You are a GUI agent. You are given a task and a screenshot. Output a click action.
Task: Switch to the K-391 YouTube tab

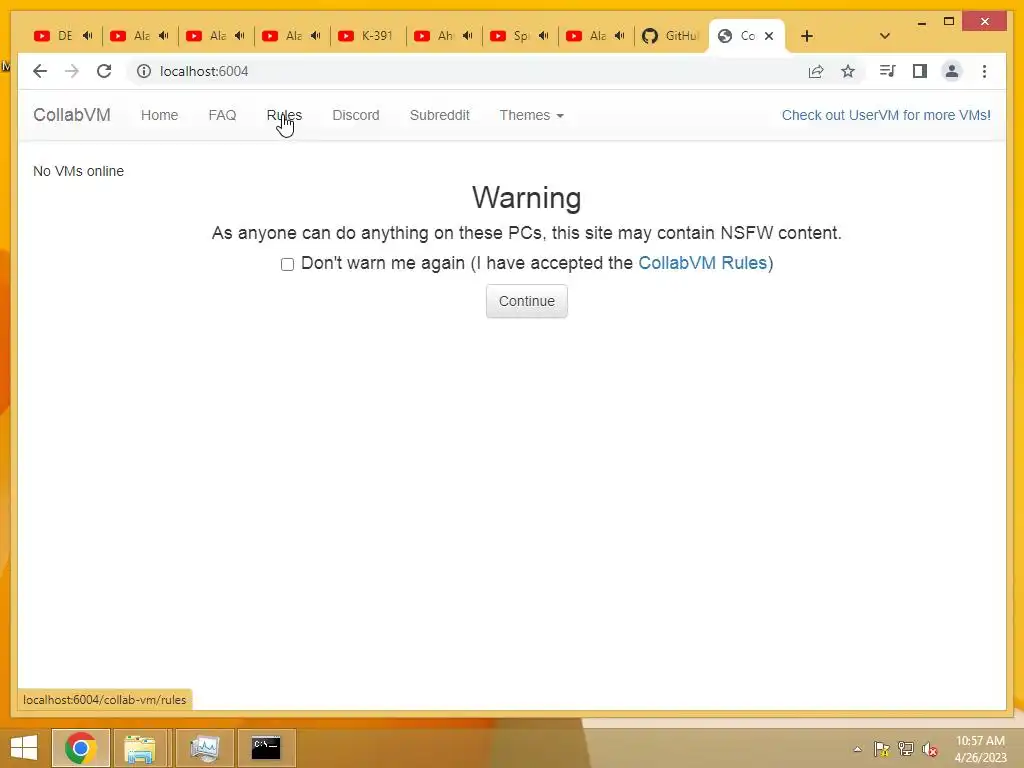pyautogui.click(x=368, y=36)
